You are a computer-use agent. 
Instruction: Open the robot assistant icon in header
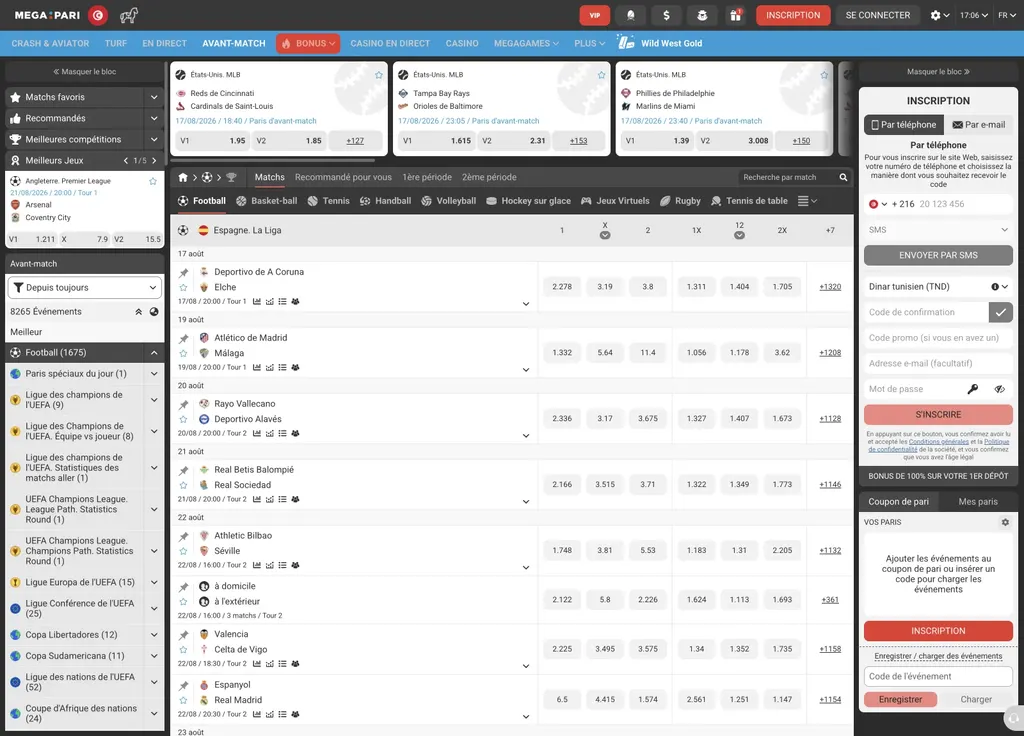(702, 15)
